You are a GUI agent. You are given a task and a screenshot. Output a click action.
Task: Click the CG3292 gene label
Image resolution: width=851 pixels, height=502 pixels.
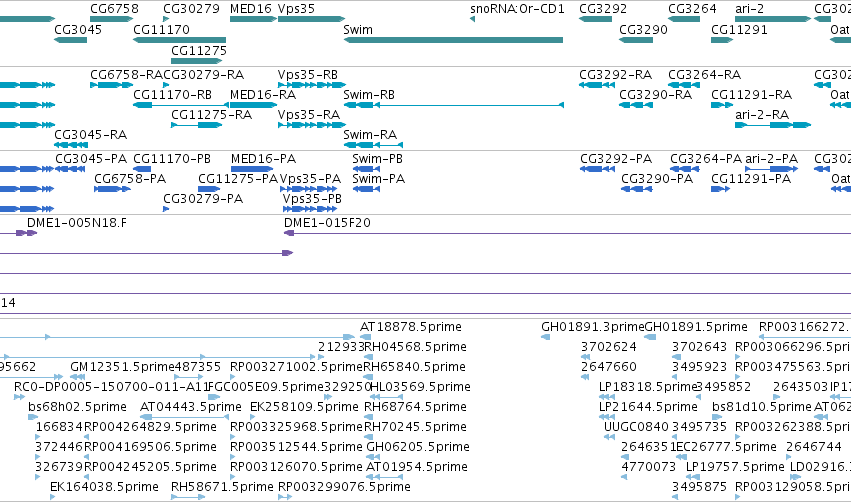[603, 9]
